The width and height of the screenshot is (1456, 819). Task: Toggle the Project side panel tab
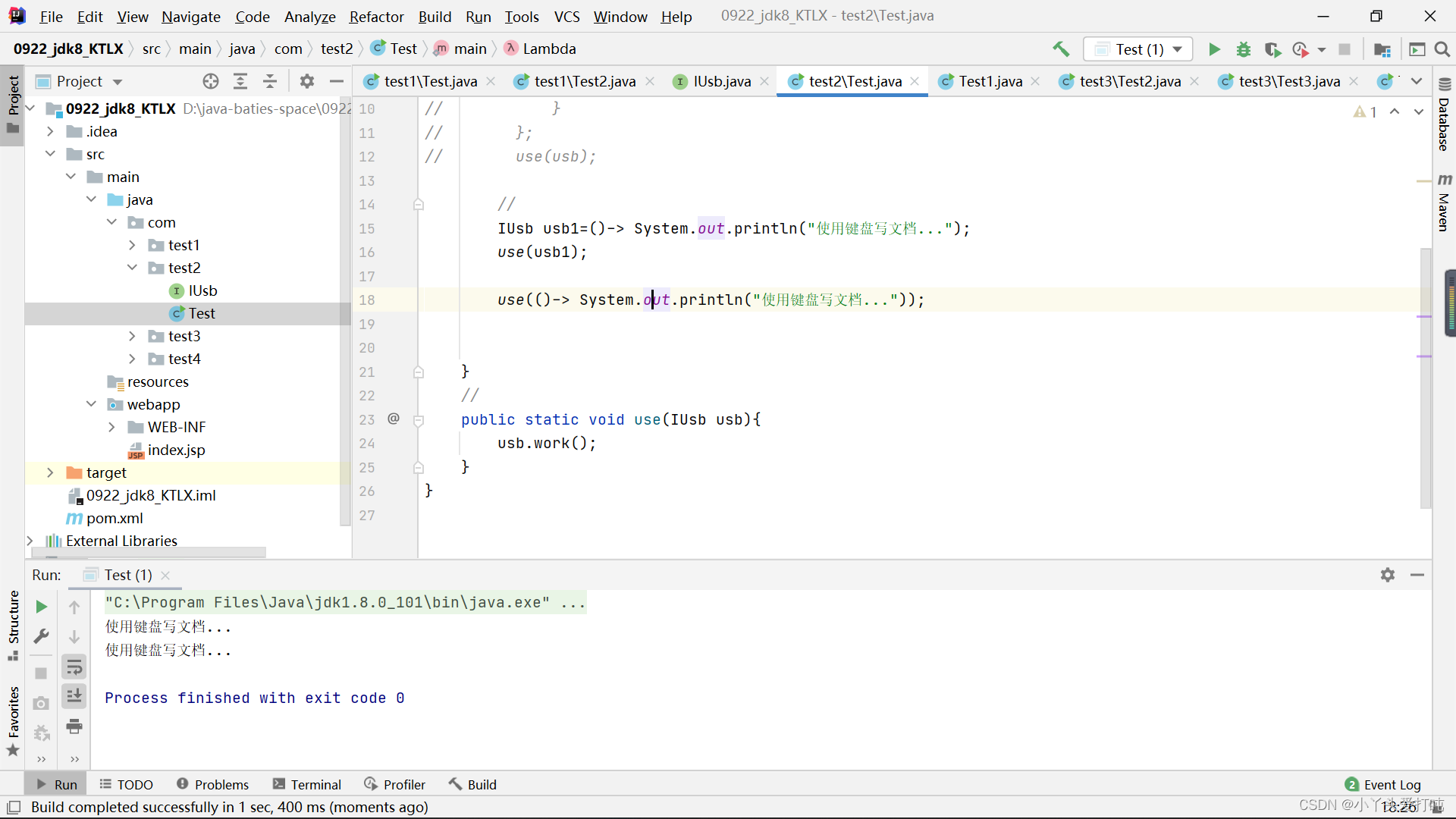pyautogui.click(x=13, y=104)
